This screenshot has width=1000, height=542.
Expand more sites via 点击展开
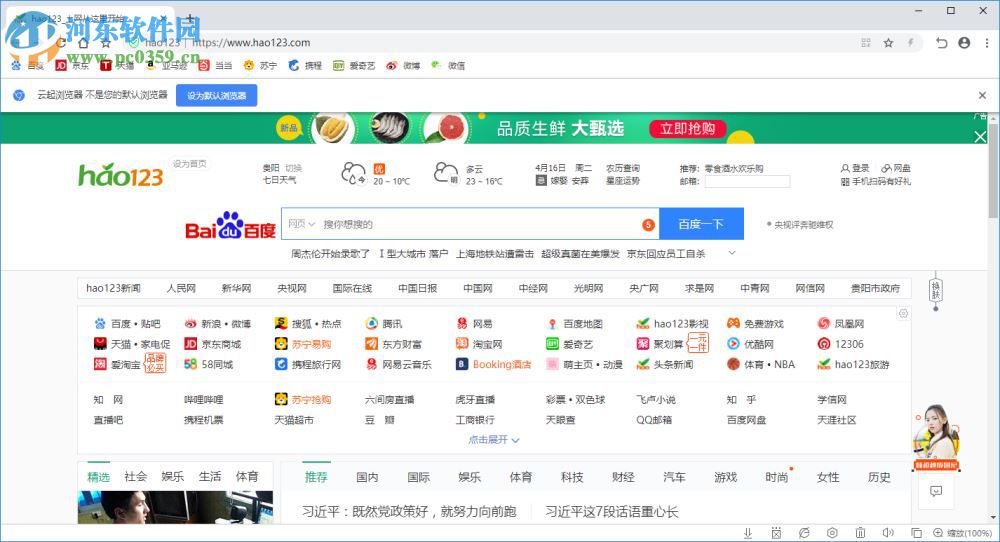[494, 440]
